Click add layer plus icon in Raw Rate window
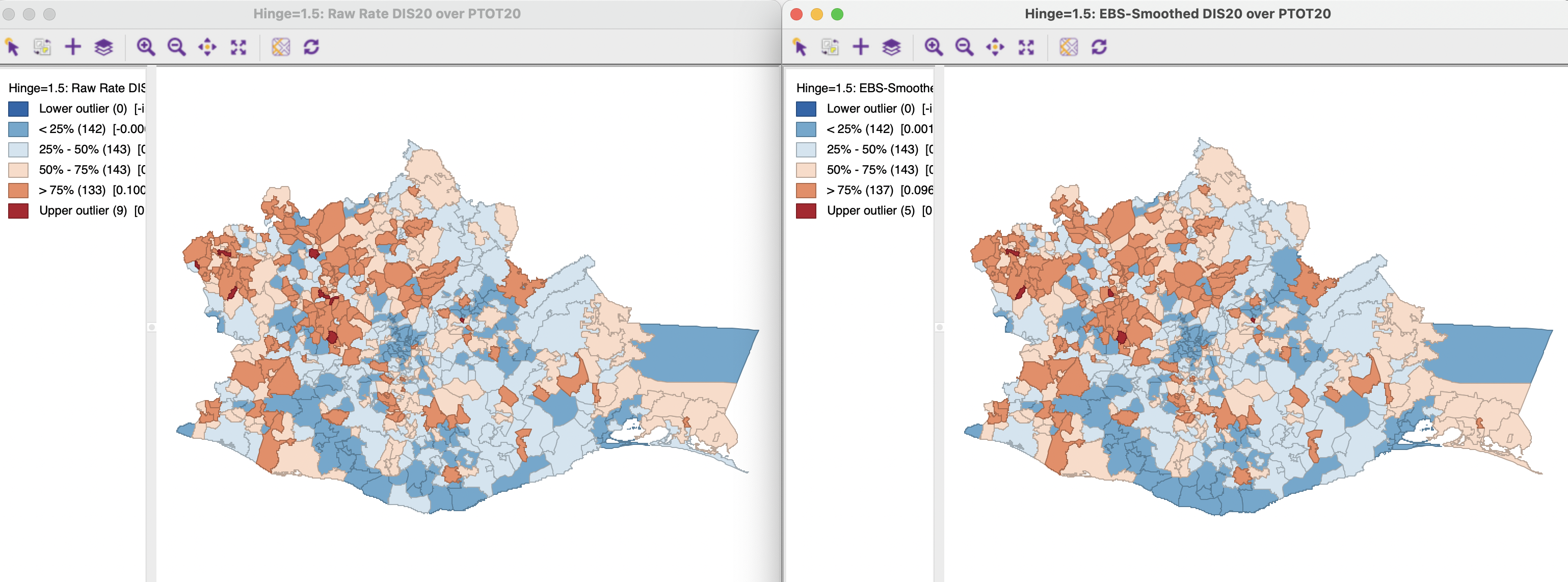Image resolution: width=1568 pixels, height=582 pixels. pos(73,47)
